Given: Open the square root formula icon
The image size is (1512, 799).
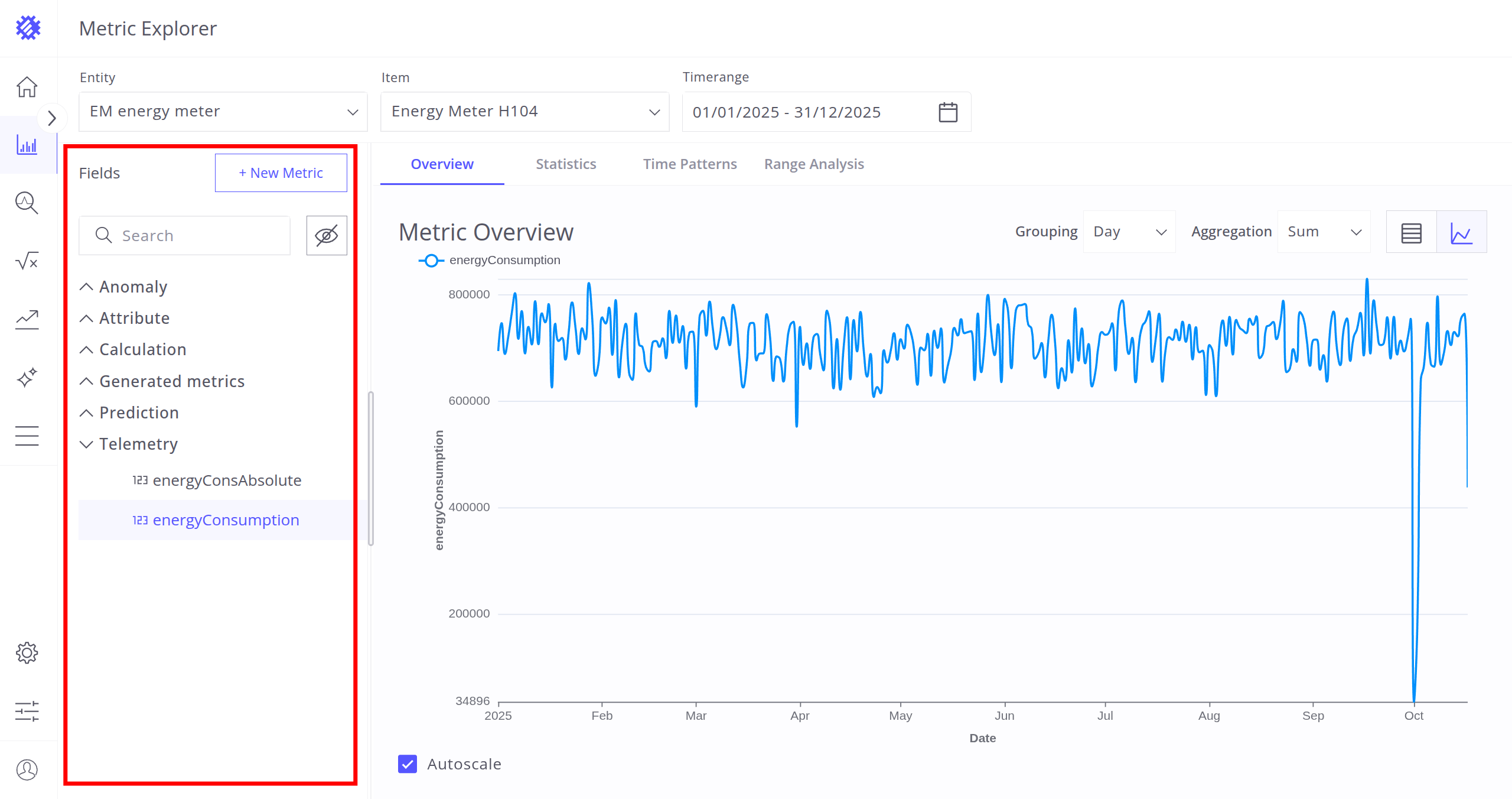Looking at the screenshot, I should (27, 261).
